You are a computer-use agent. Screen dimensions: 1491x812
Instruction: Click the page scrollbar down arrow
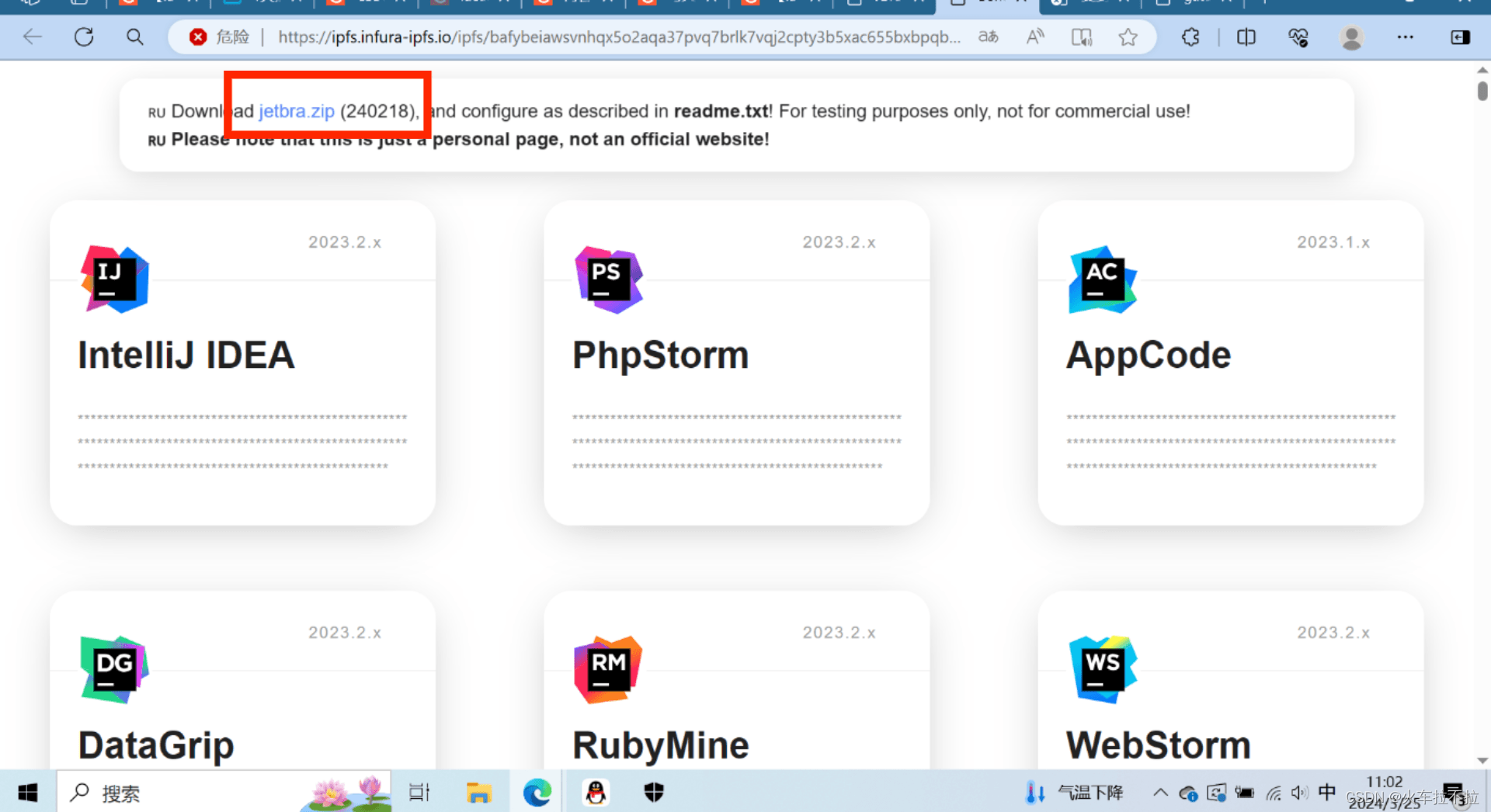coord(1482,761)
